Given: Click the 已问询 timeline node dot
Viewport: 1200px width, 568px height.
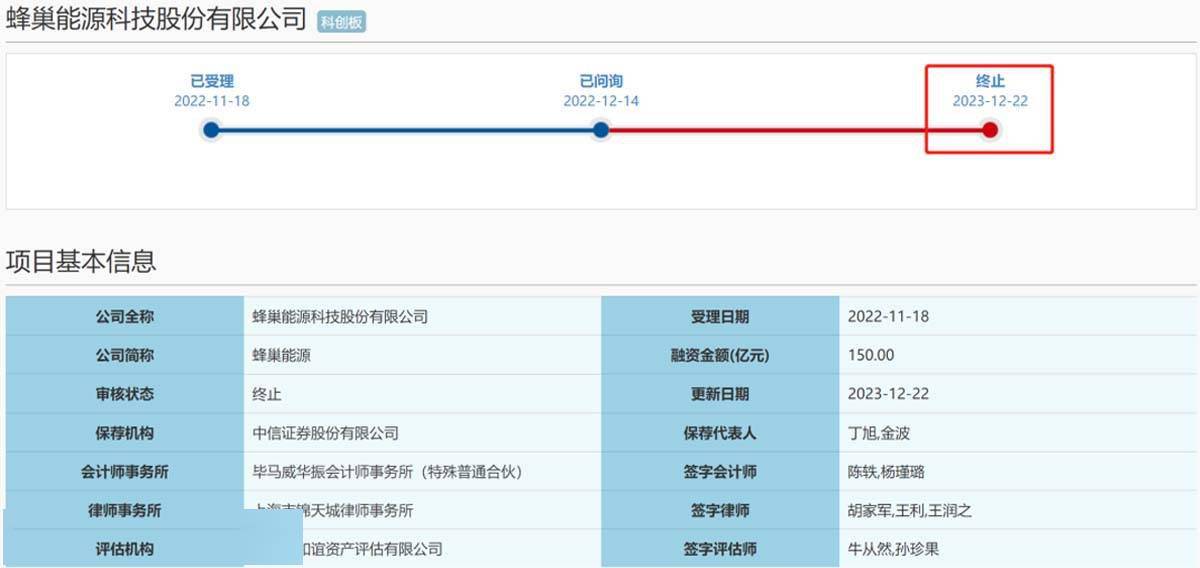Looking at the screenshot, I should pos(600,130).
